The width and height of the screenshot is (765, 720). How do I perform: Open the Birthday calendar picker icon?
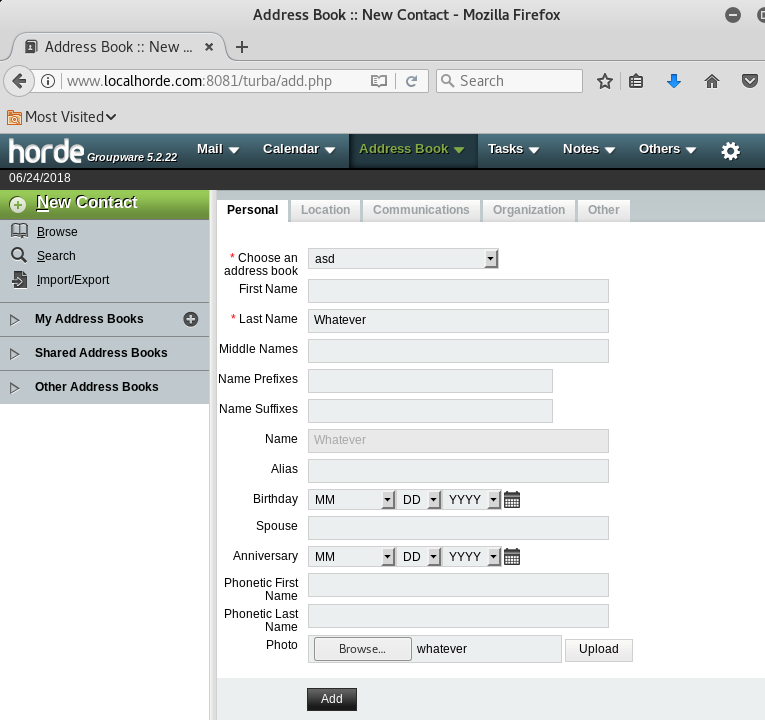tap(512, 500)
